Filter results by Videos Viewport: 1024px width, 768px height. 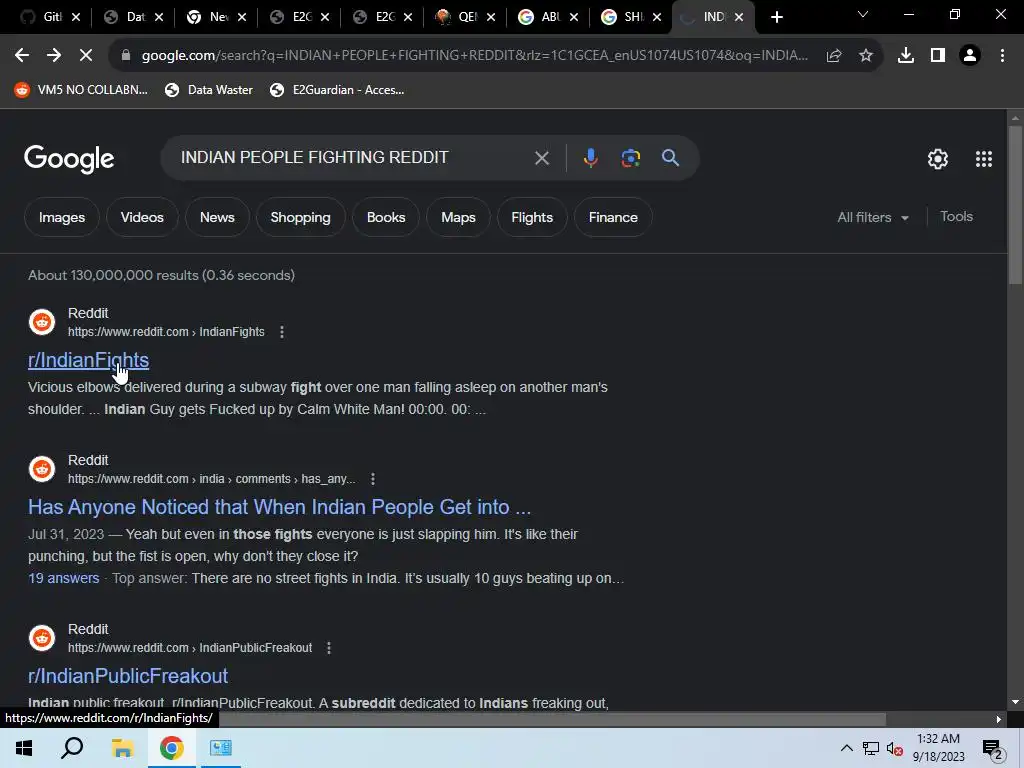(142, 217)
